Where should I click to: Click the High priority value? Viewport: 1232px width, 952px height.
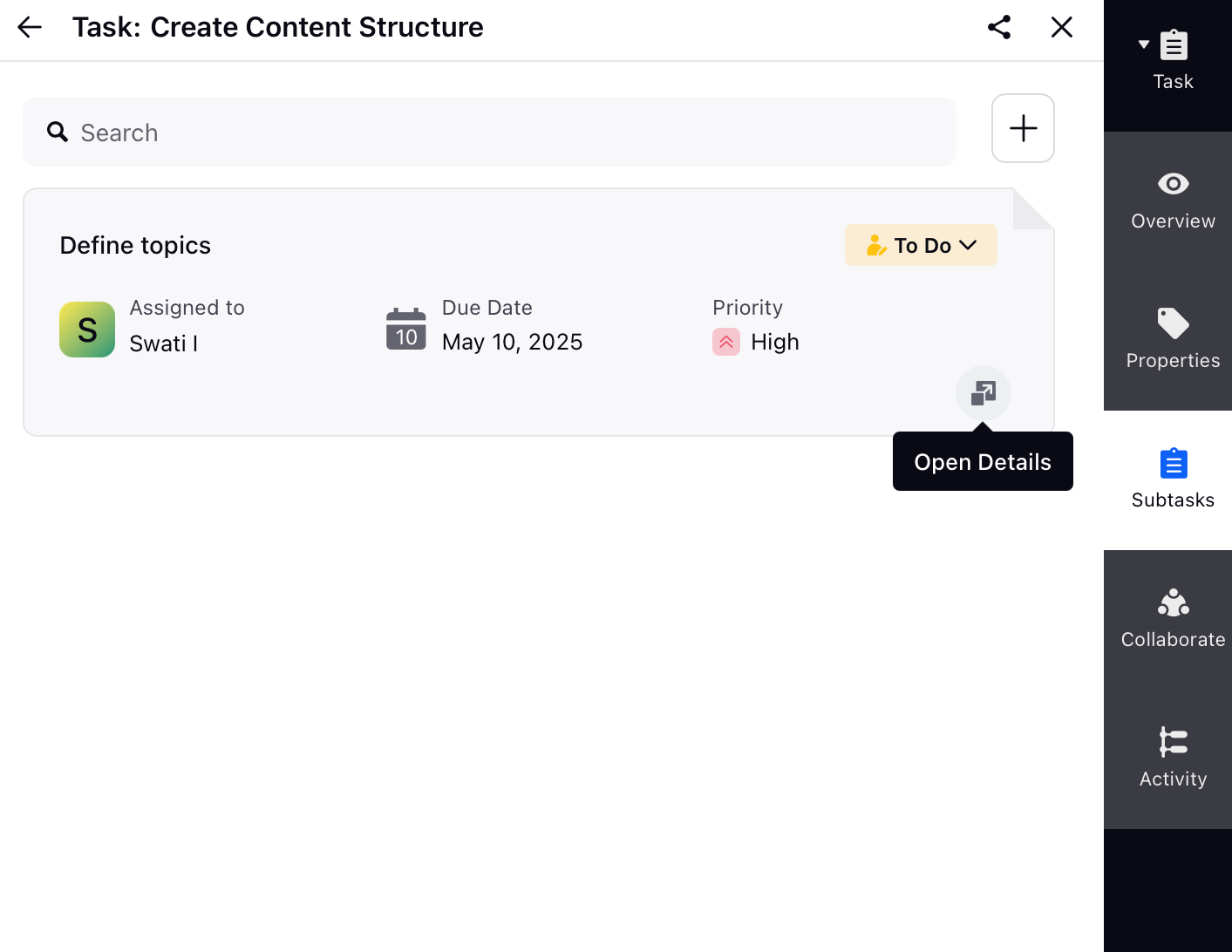point(775,342)
